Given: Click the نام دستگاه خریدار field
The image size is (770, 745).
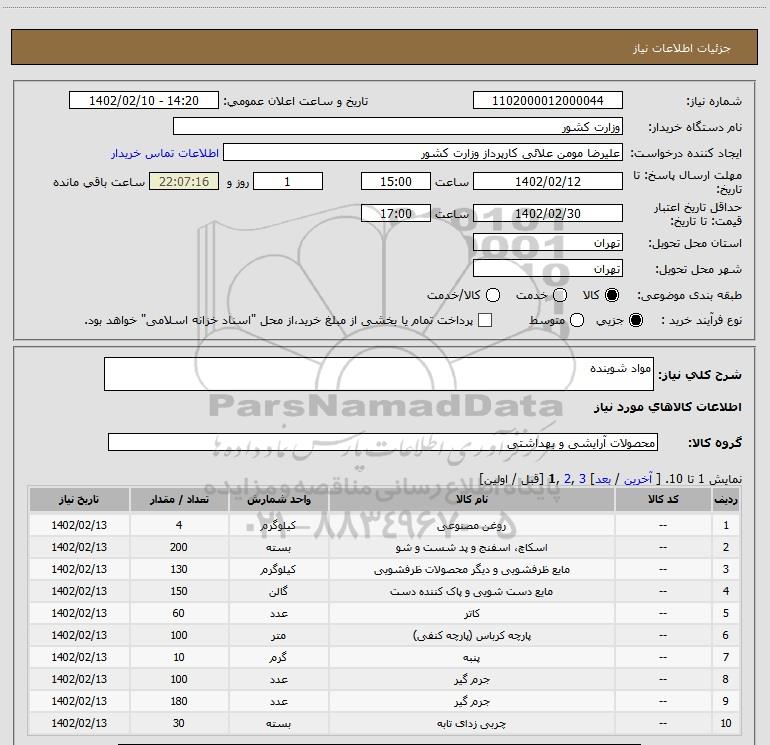Looking at the screenshot, I should (398, 126).
